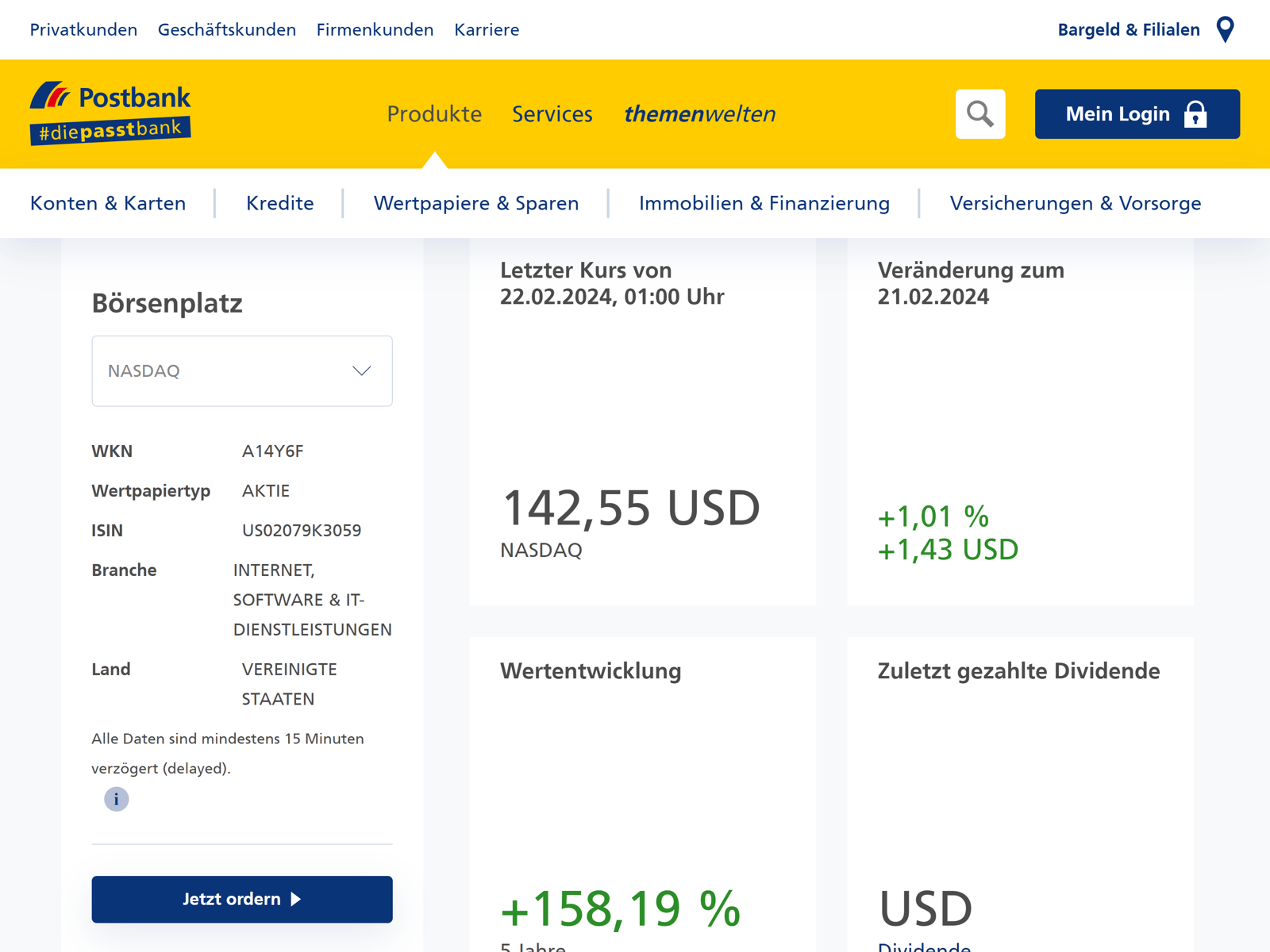Click the location pin icon for branches

(1225, 29)
